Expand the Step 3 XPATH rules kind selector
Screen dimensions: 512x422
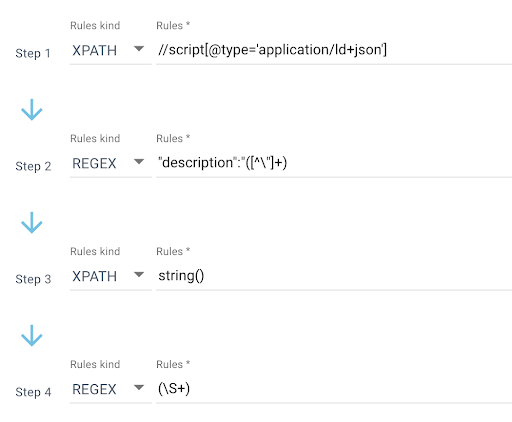click(111, 276)
